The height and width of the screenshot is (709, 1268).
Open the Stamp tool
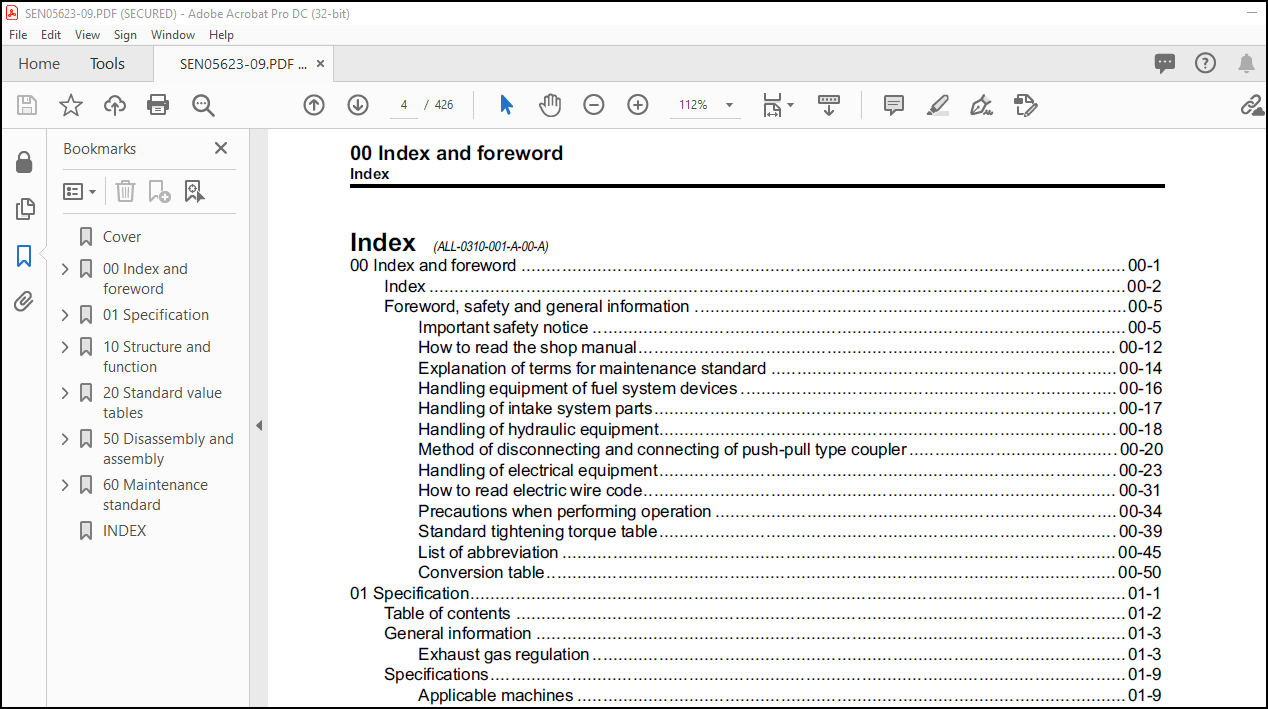1025,105
